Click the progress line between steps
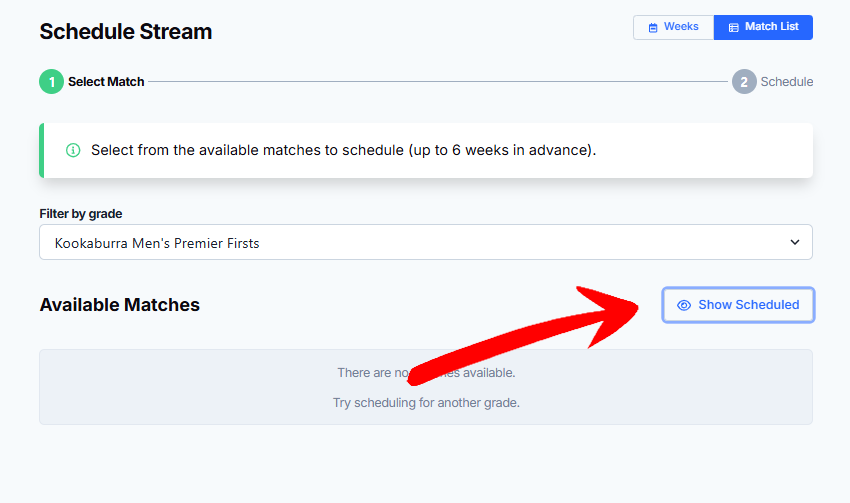 tap(438, 82)
